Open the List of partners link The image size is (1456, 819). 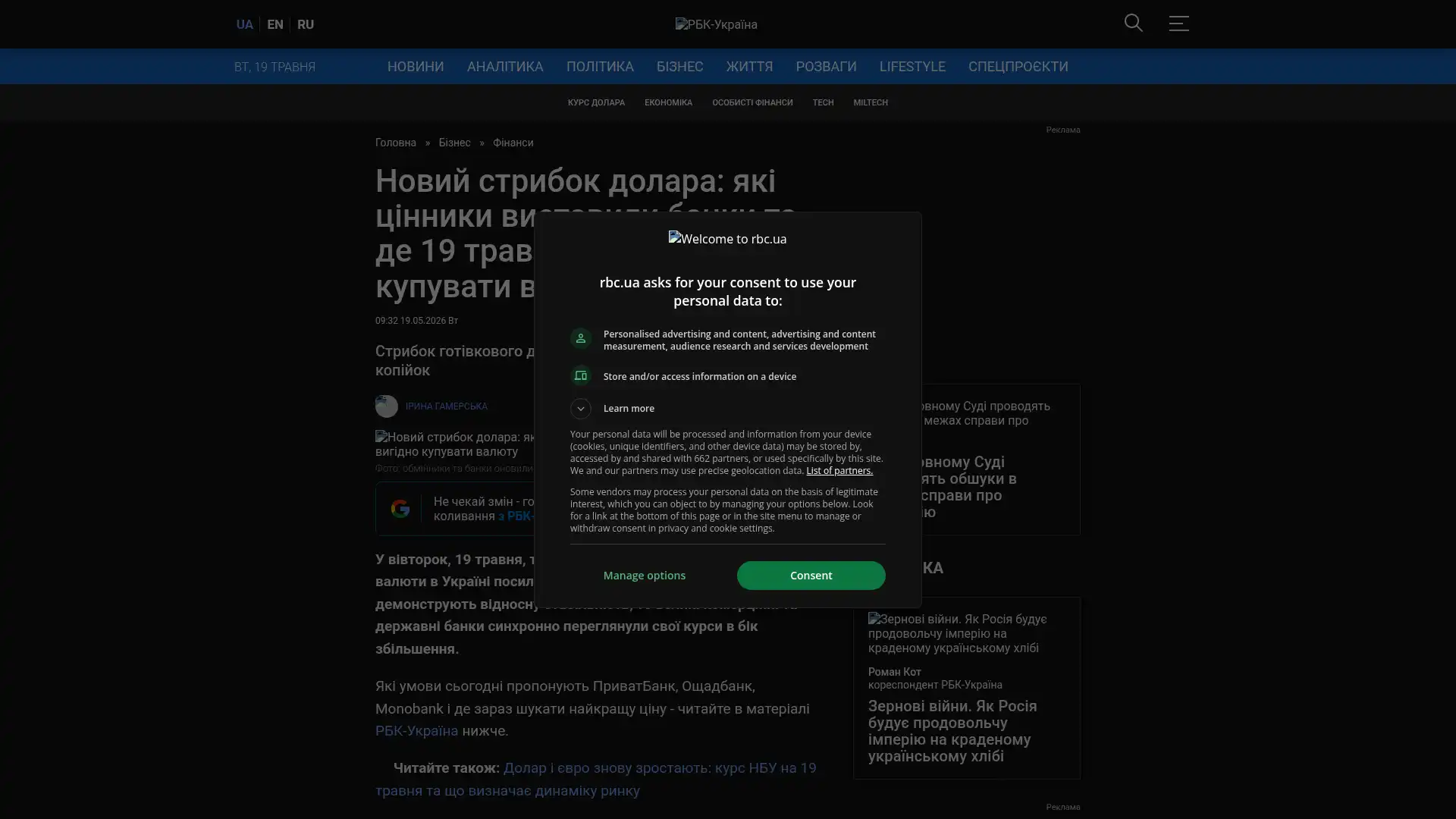click(x=839, y=471)
